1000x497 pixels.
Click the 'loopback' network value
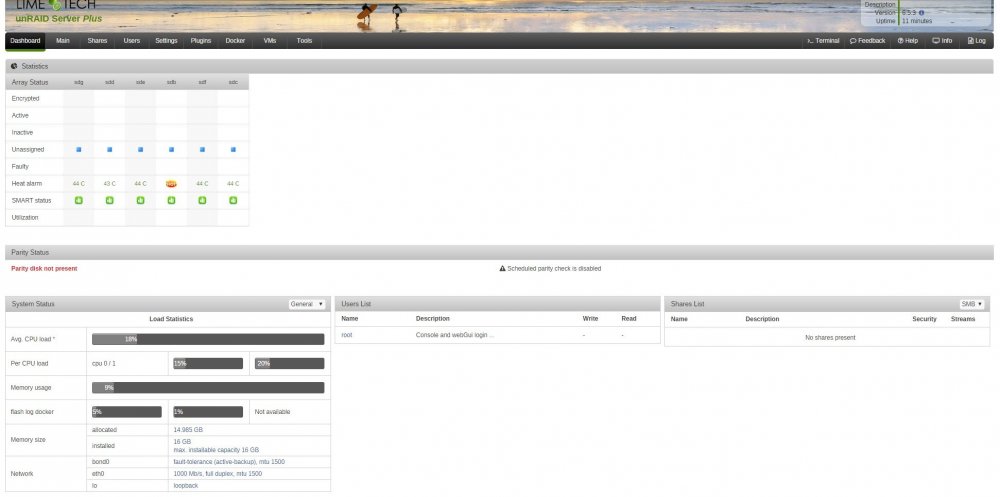[x=186, y=486]
